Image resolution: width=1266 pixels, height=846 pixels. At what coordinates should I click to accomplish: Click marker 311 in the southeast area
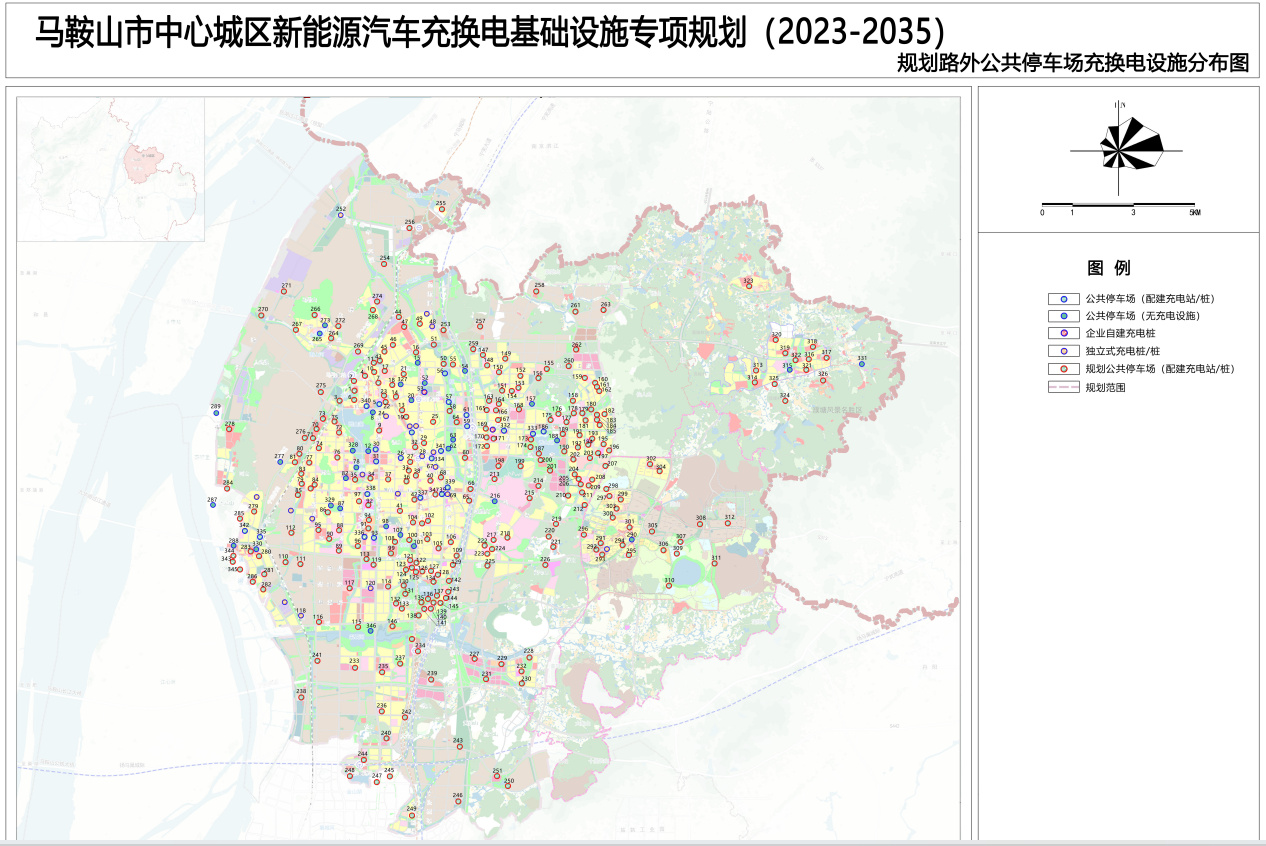tap(716, 564)
